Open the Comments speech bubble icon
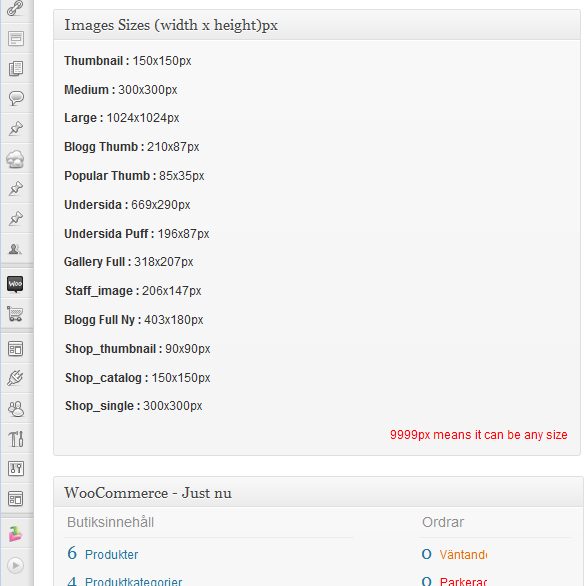Image resolution: width=588 pixels, height=586 pixels. (16, 99)
